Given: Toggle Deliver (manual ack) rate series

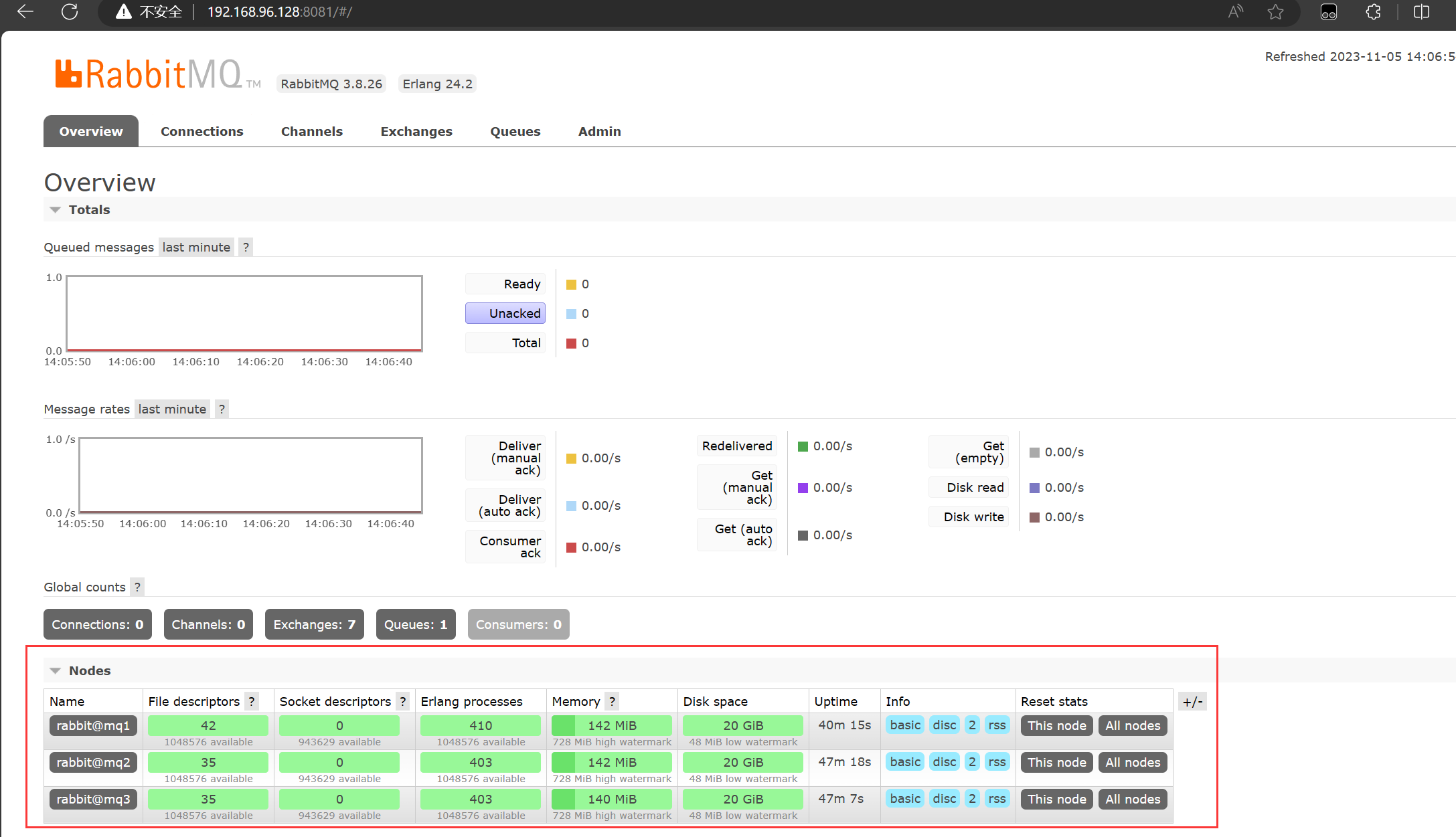Looking at the screenshot, I should point(505,458).
